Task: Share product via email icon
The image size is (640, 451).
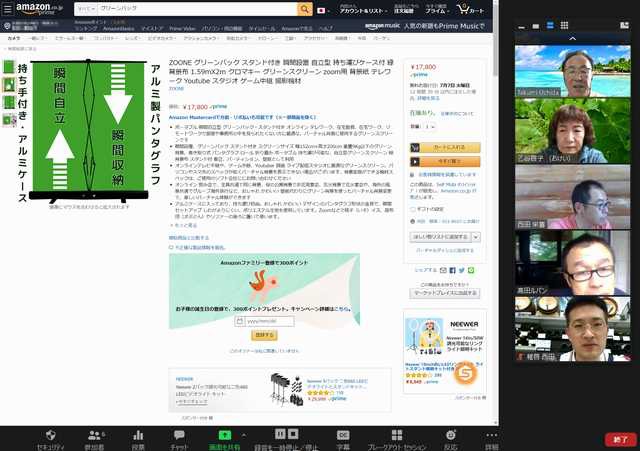Action: pyautogui.click(x=443, y=270)
